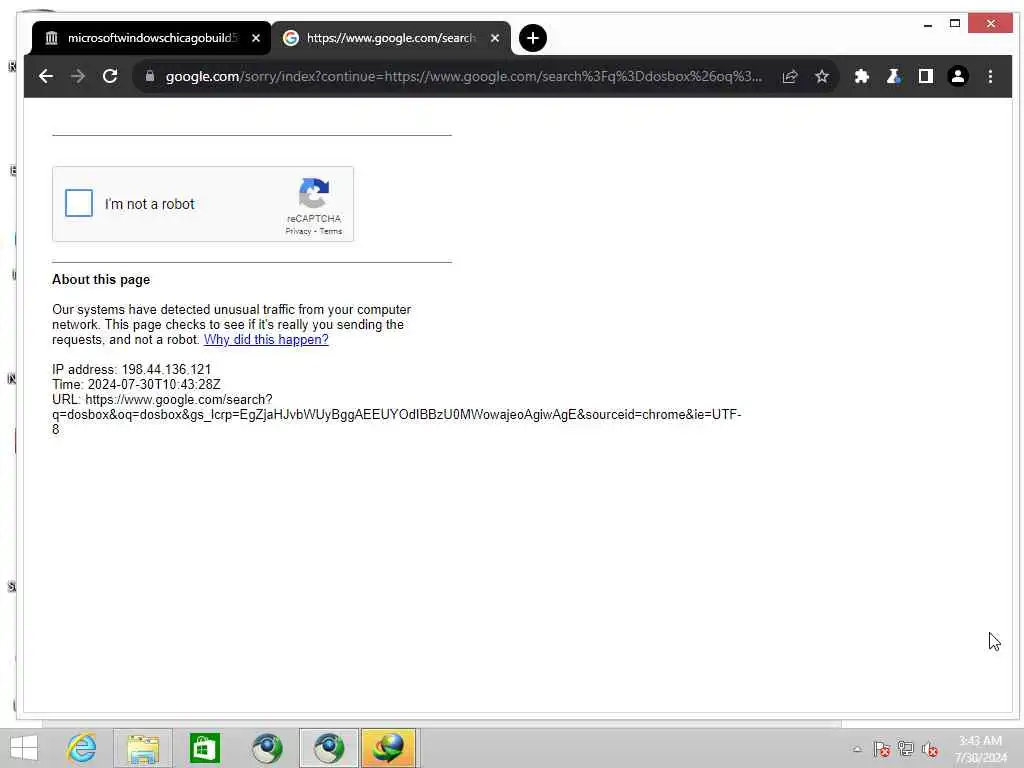Open the Extensions puzzle icon
Image resolution: width=1024 pixels, height=768 pixels.
pyautogui.click(x=861, y=76)
